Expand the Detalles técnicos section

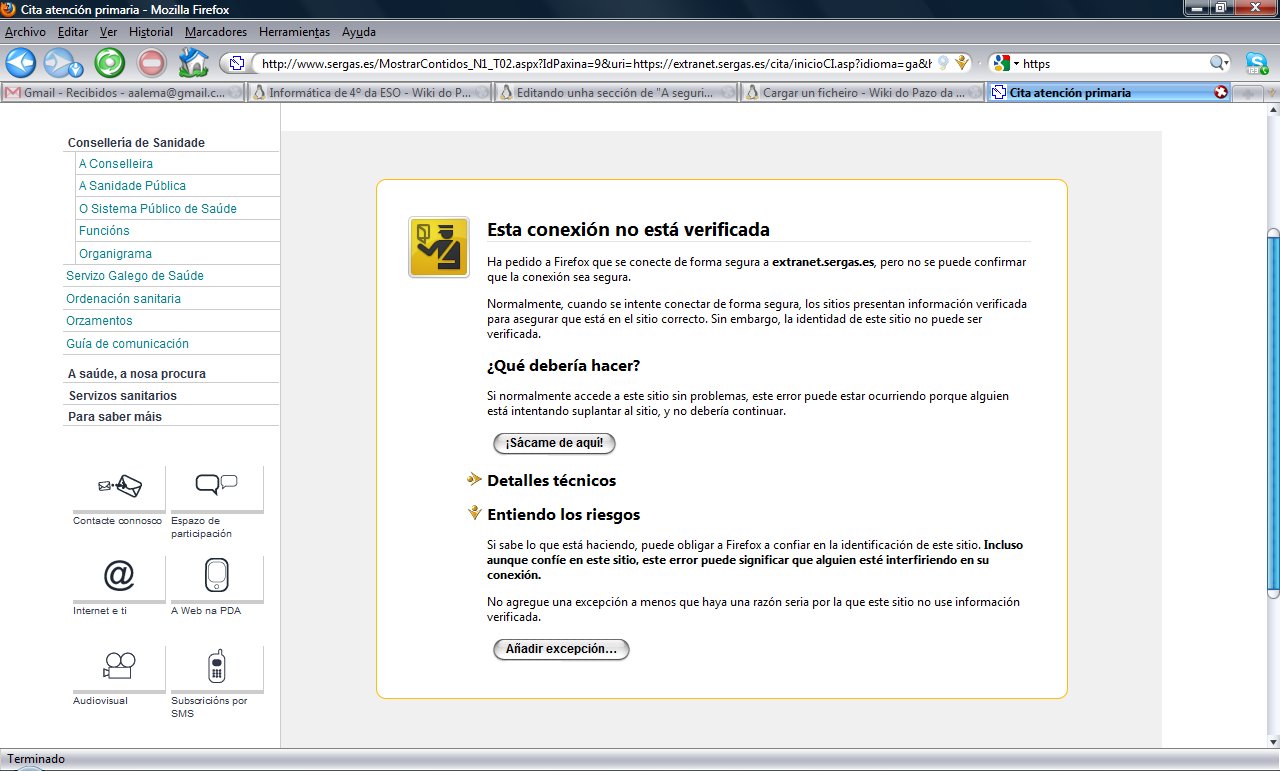pos(551,480)
